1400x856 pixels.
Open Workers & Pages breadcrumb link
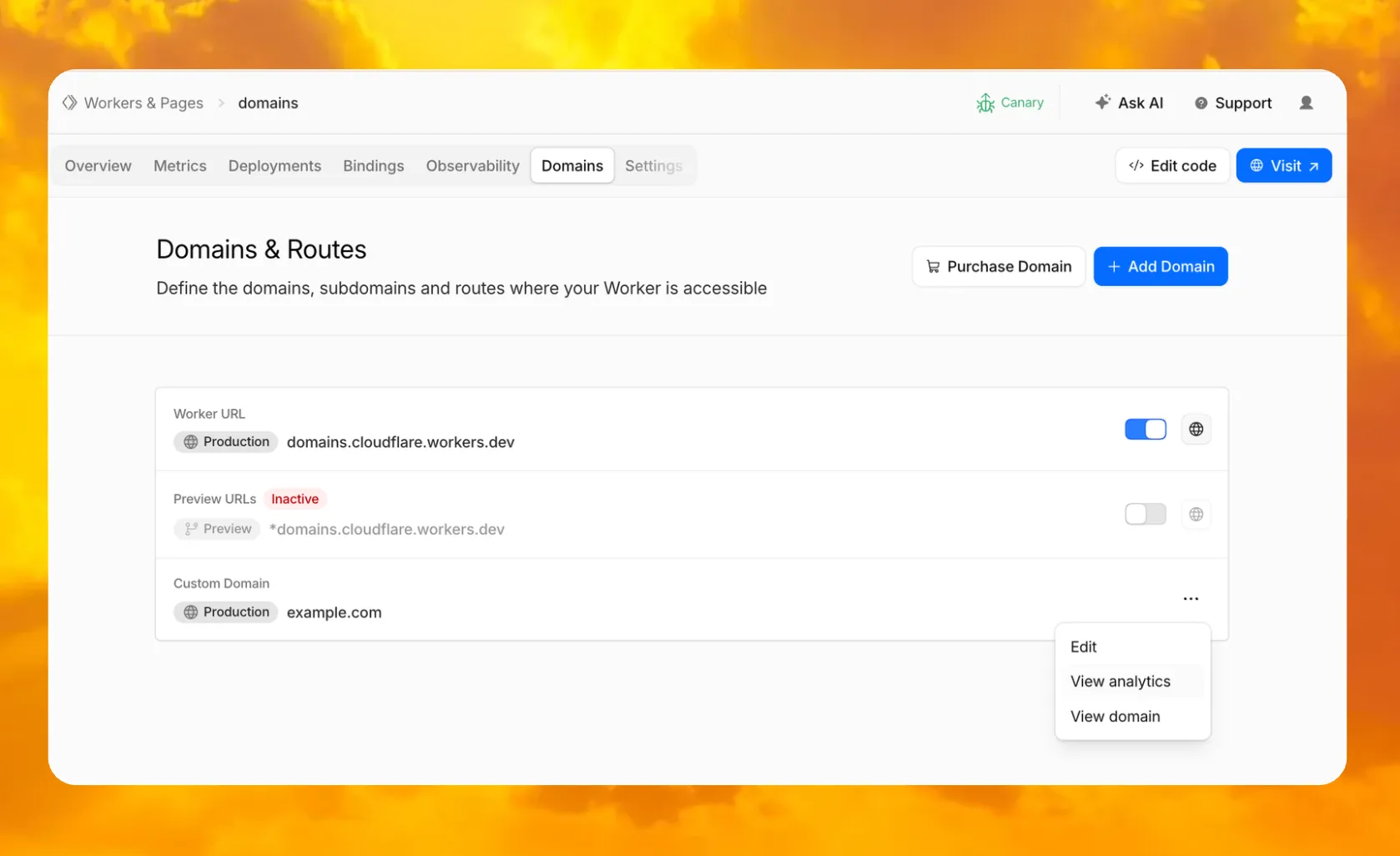click(144, 103)
